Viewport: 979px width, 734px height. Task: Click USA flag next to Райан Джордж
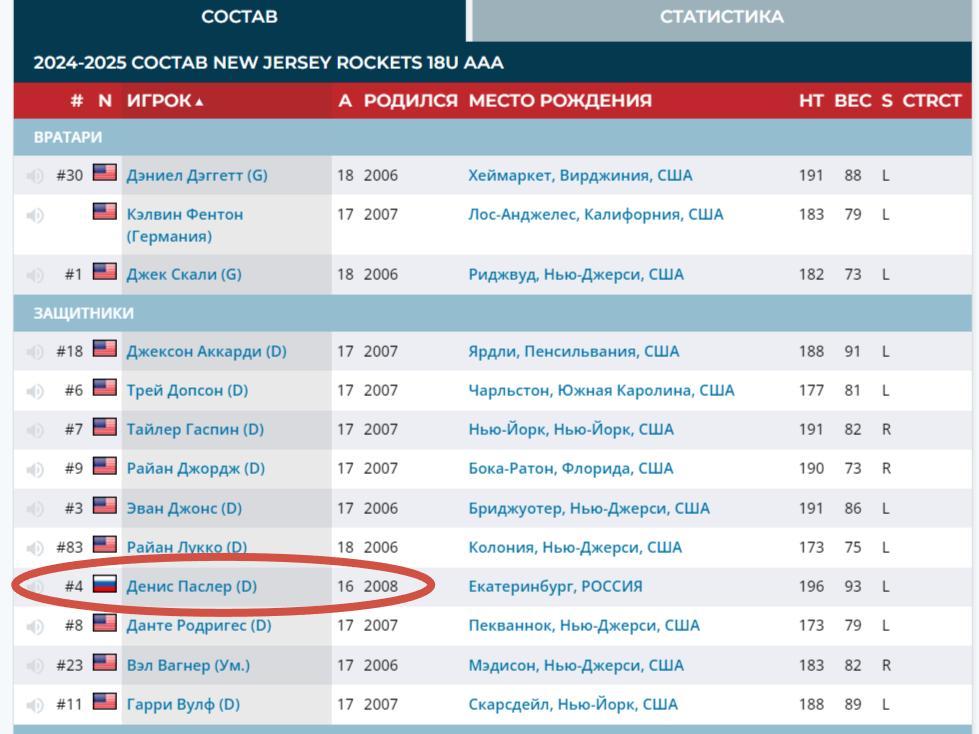(x=105, y=466)
